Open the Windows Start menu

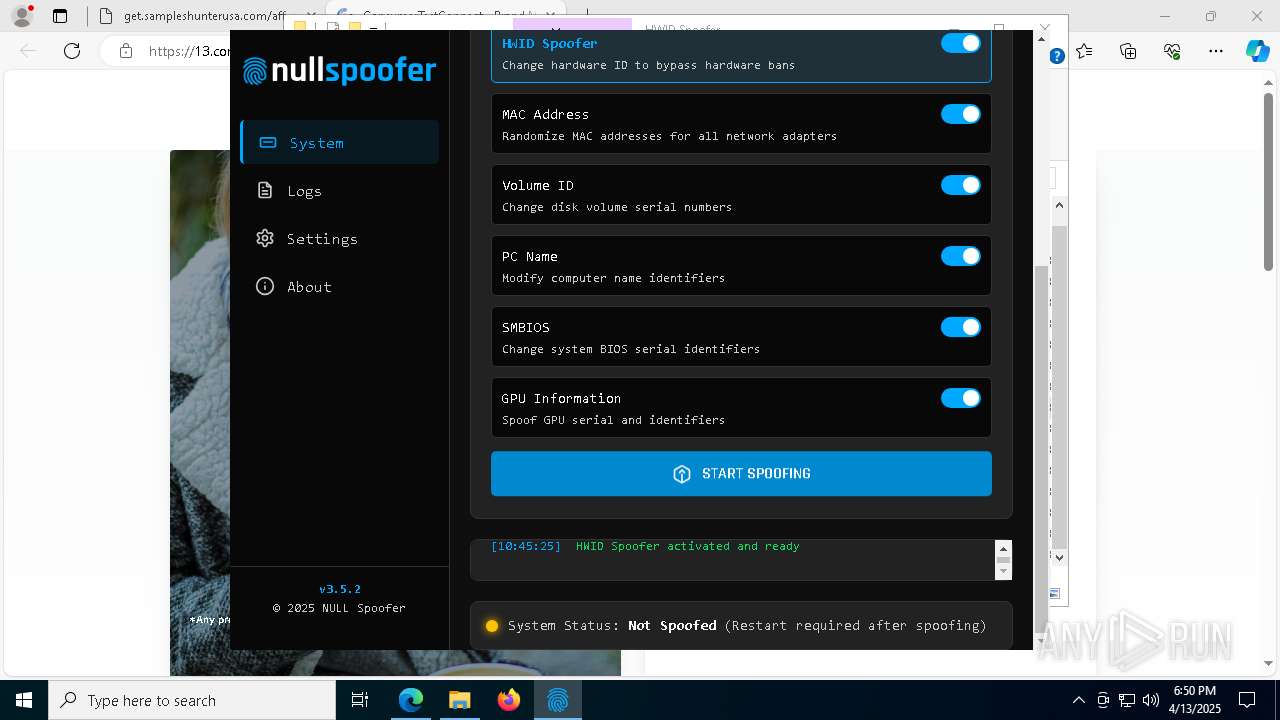coord(24,700)
